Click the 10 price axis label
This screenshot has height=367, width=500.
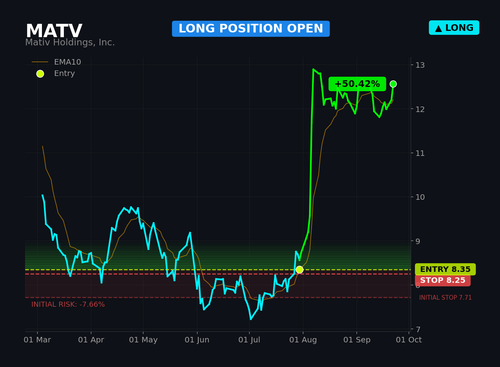[x=420, y=197]
